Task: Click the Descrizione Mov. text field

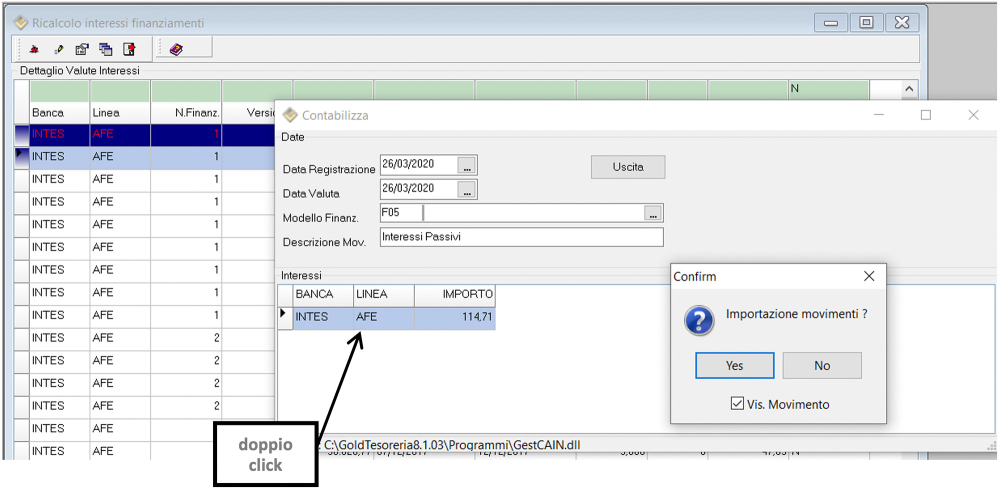Action: click(x=521, y=238)
